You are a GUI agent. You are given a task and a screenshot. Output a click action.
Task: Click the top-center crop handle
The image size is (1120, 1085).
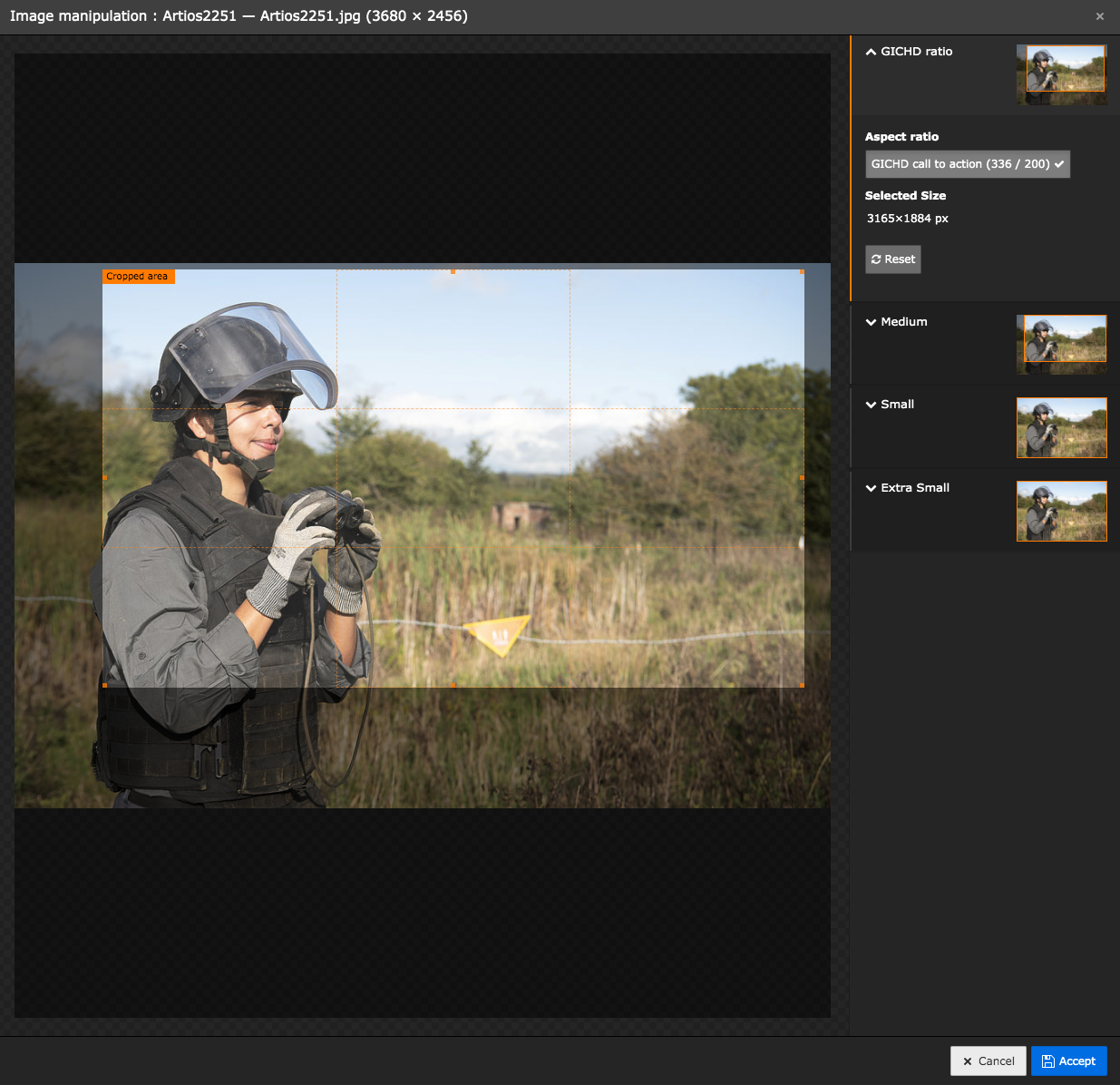(x=453, y=271)
